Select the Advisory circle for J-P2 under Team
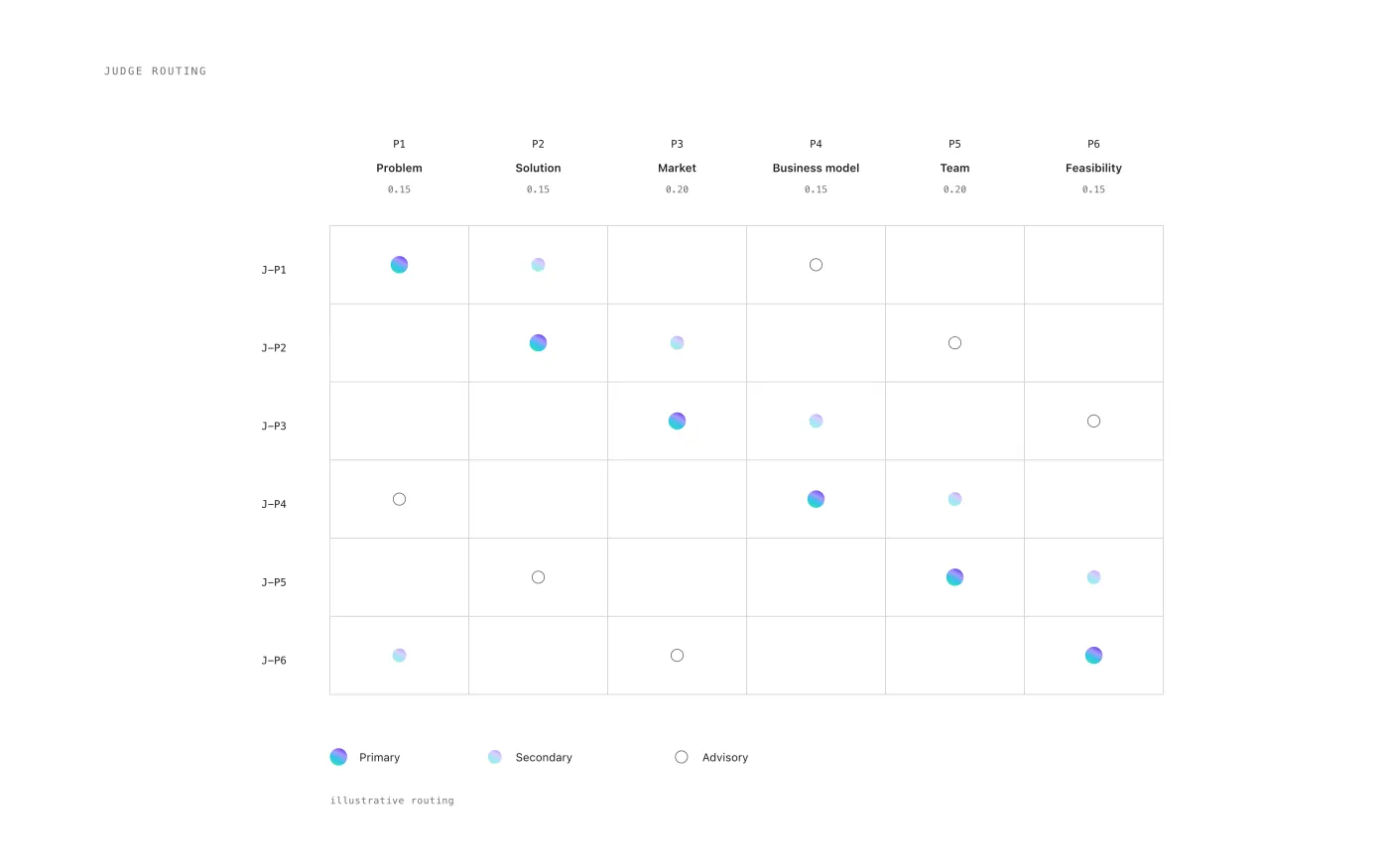The height and width of the screenshot is (868, 1389). (x=954, y=343)
